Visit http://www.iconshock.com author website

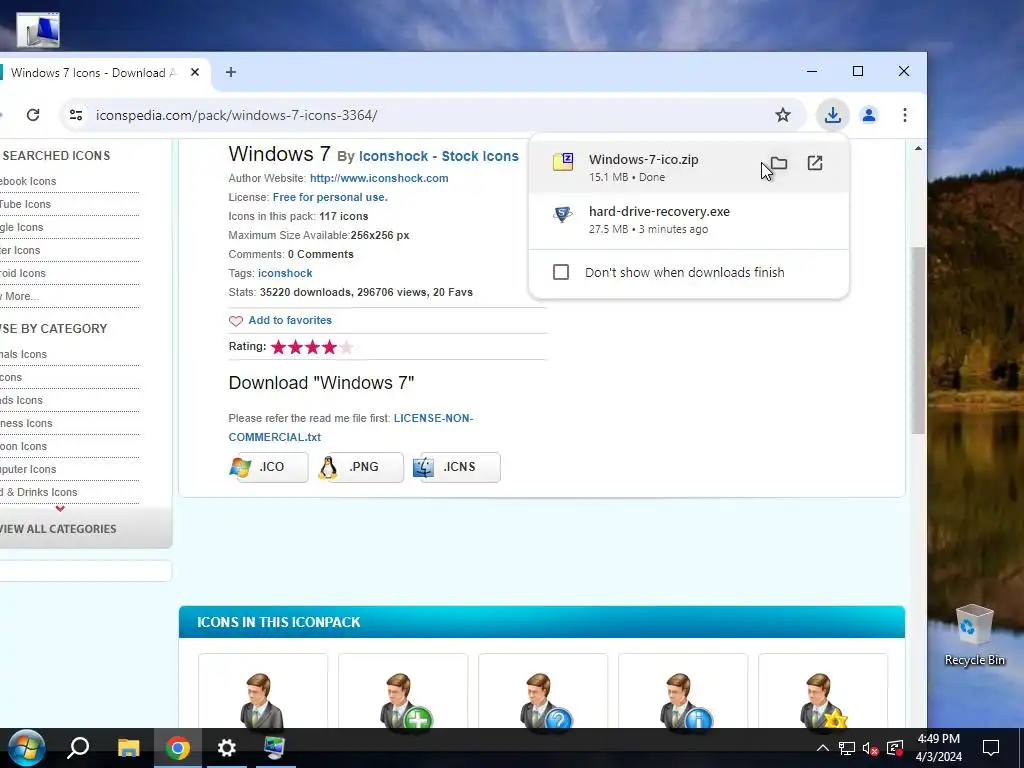379,178
